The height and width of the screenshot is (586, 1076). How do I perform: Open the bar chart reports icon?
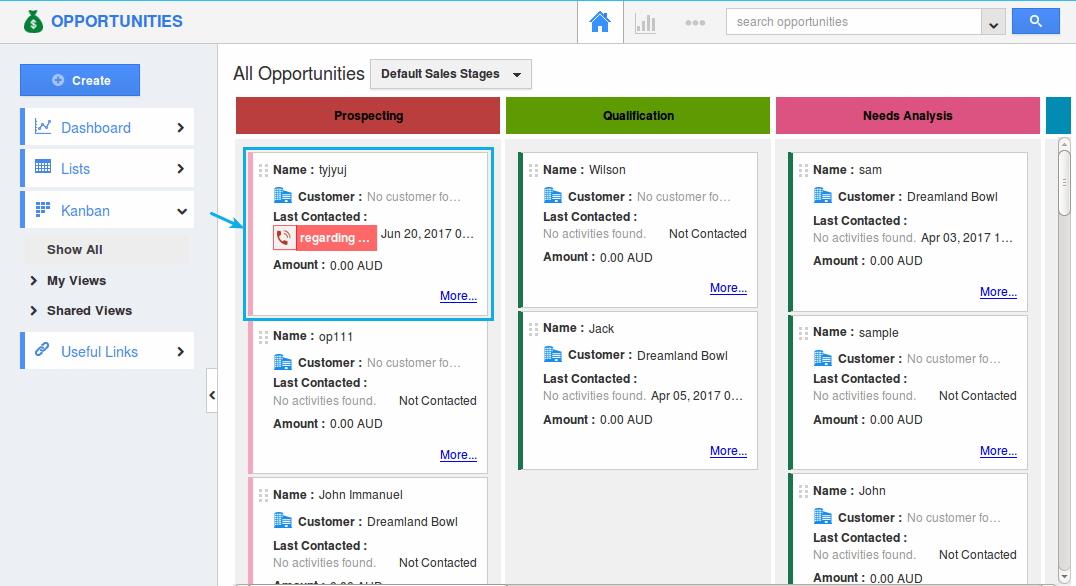[x=645, y=22]
